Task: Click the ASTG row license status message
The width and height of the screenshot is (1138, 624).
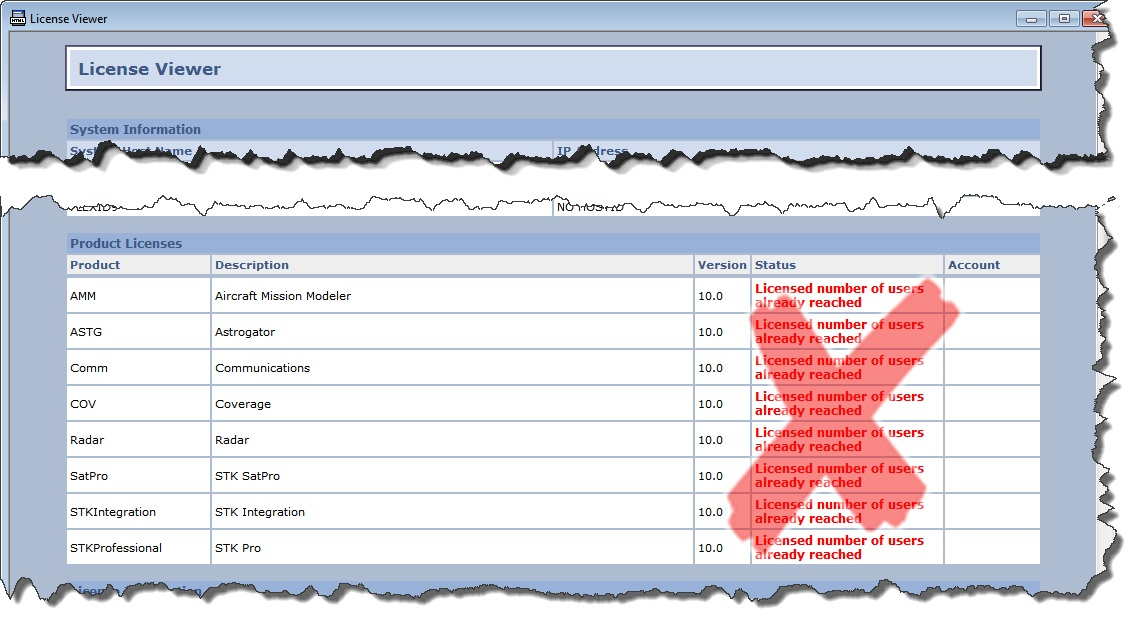Action: [839, 332]
